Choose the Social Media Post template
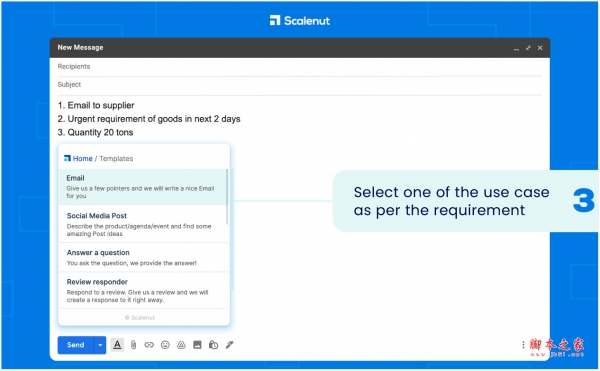Viewport: 600px width, 371px height. click(143, 224)
